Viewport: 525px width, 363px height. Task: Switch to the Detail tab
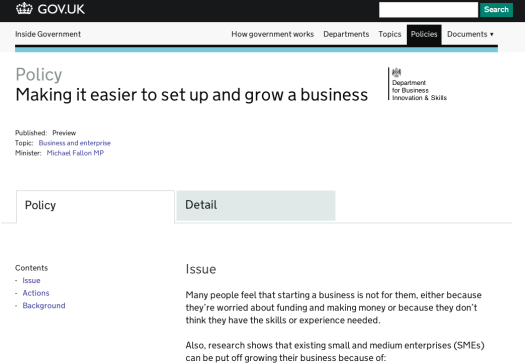click(x=256, y=205)
